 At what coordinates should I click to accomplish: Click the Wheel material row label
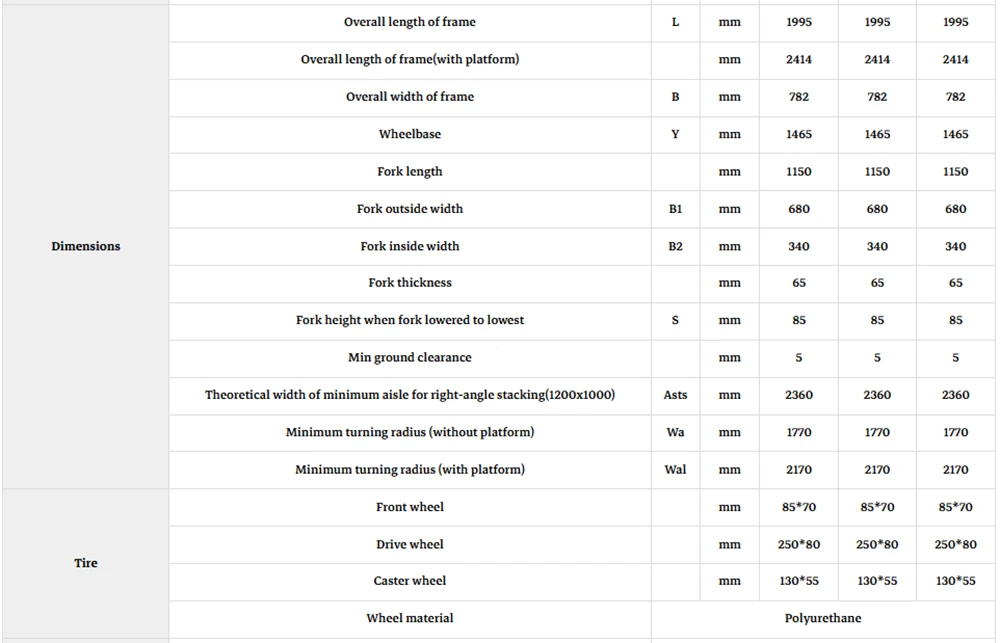tap(409, 618)
